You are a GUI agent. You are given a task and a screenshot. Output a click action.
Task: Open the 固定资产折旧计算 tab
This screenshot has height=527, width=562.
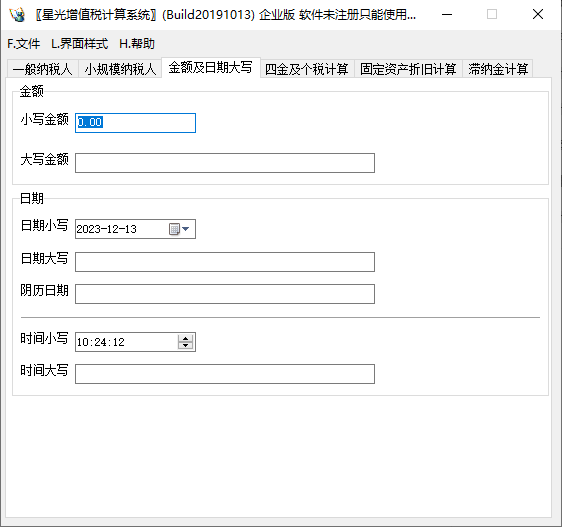point(408,69)
